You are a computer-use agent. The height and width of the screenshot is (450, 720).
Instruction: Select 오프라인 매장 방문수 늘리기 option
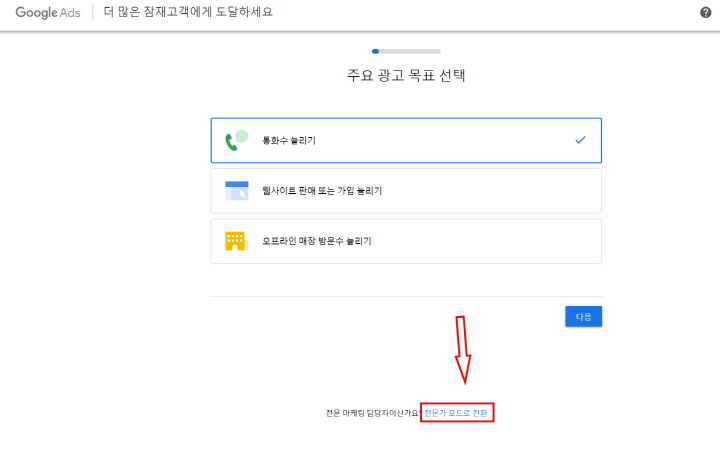[406, 241]
